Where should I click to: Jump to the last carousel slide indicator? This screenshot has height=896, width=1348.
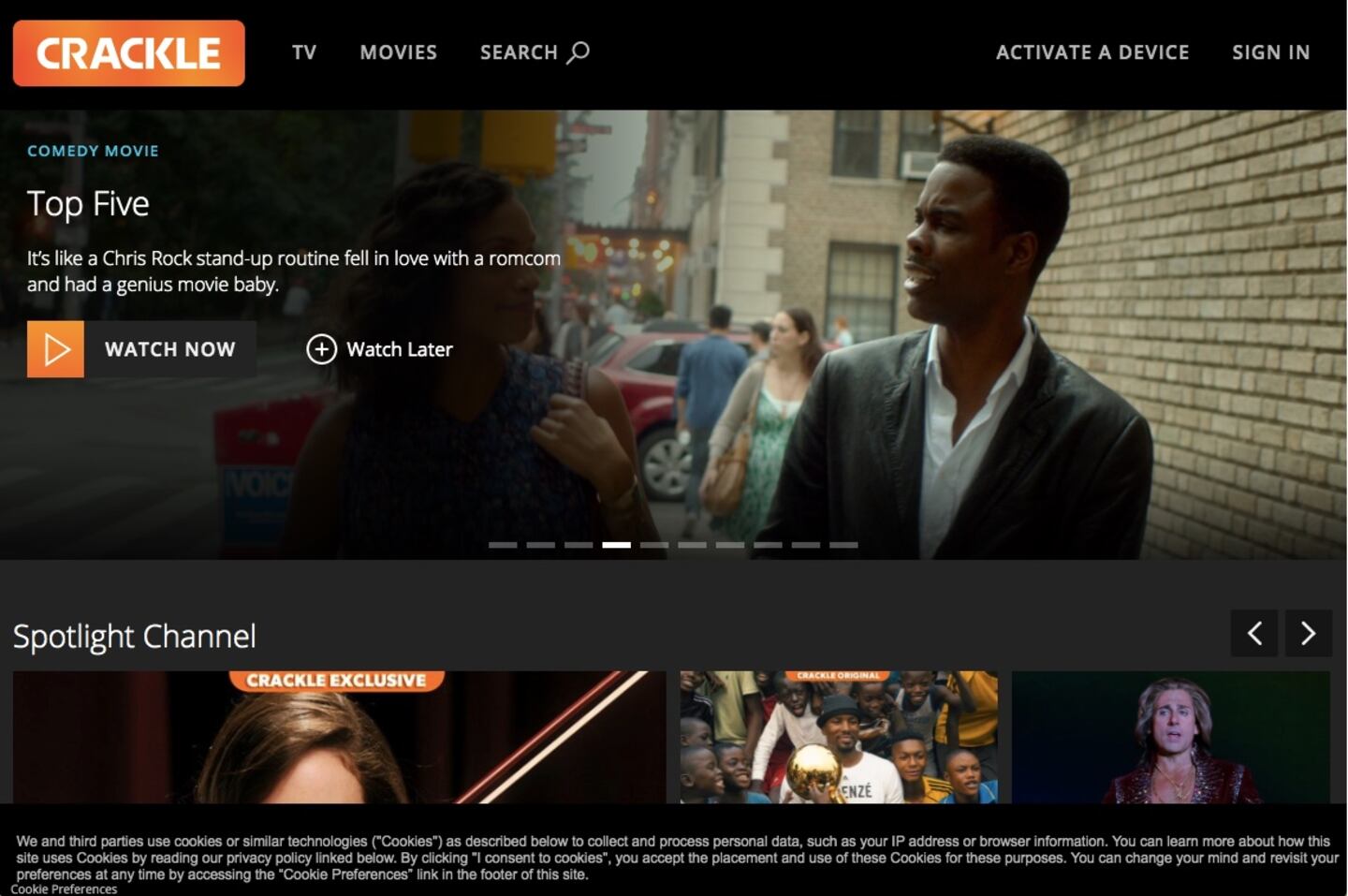843,545
